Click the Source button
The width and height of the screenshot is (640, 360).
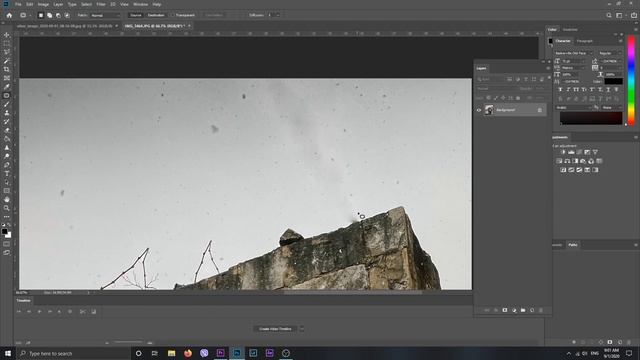136,15
